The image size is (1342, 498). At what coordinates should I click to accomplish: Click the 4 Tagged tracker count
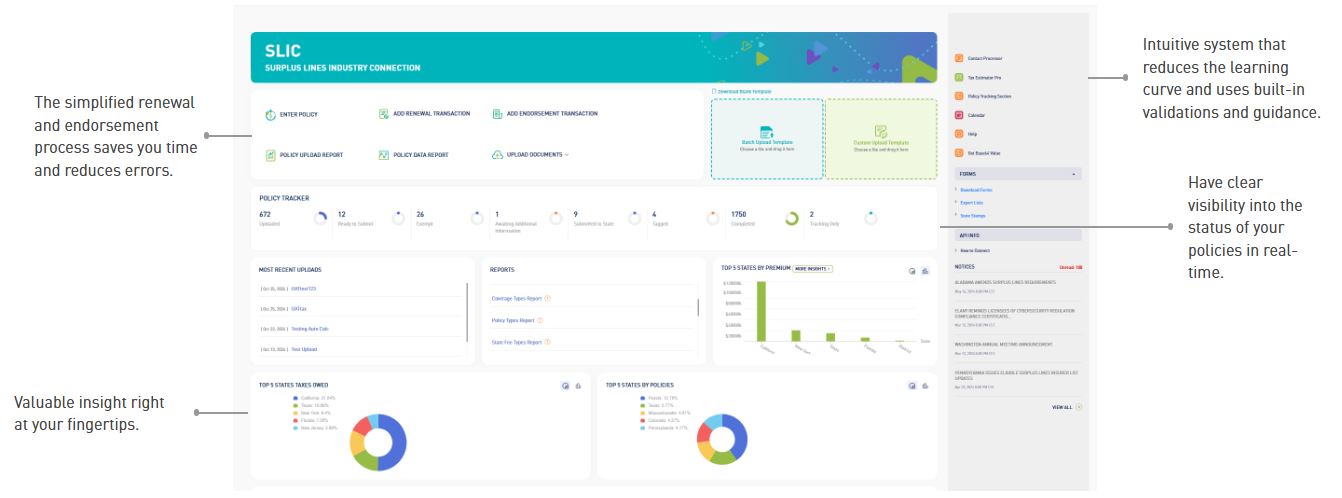tap(654, 214)
